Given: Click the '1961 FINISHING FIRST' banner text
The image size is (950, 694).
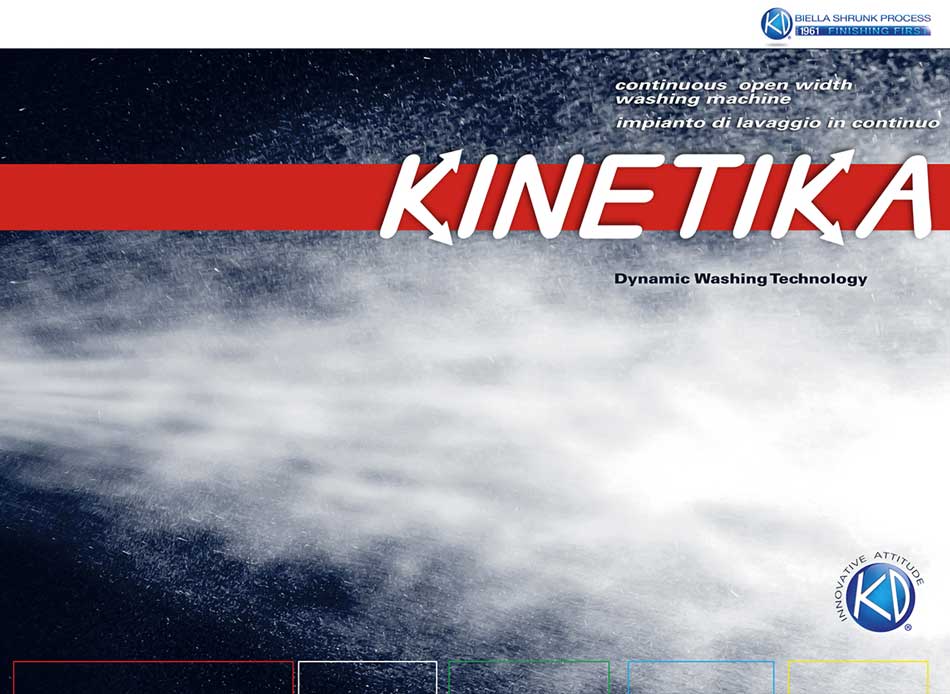Looking at the screenshot, I should [x=863, y=31].
